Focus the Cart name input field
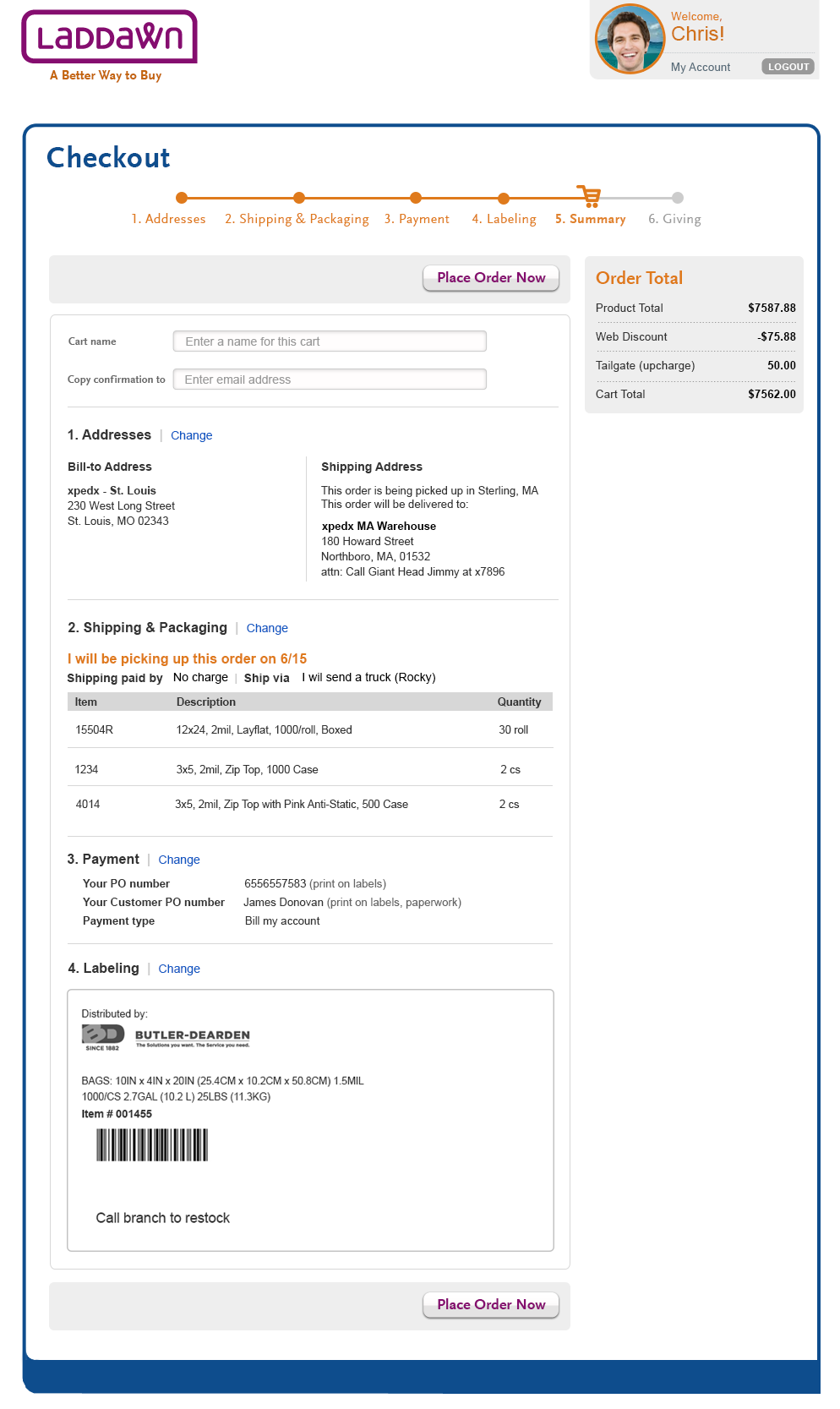 (x=330, y=341)
